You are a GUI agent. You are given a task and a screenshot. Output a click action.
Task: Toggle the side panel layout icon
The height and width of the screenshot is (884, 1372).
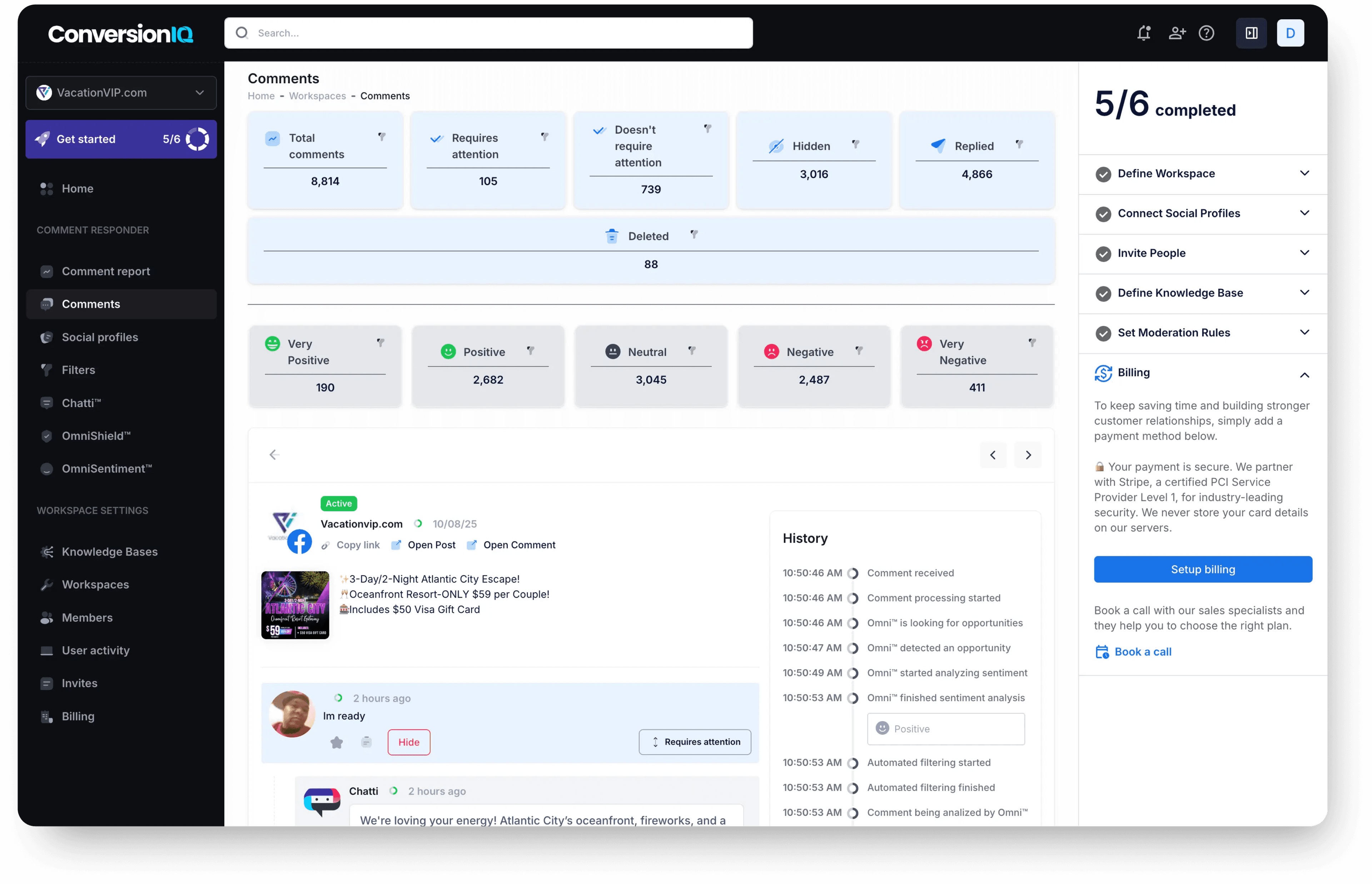tap(1251, 33)
